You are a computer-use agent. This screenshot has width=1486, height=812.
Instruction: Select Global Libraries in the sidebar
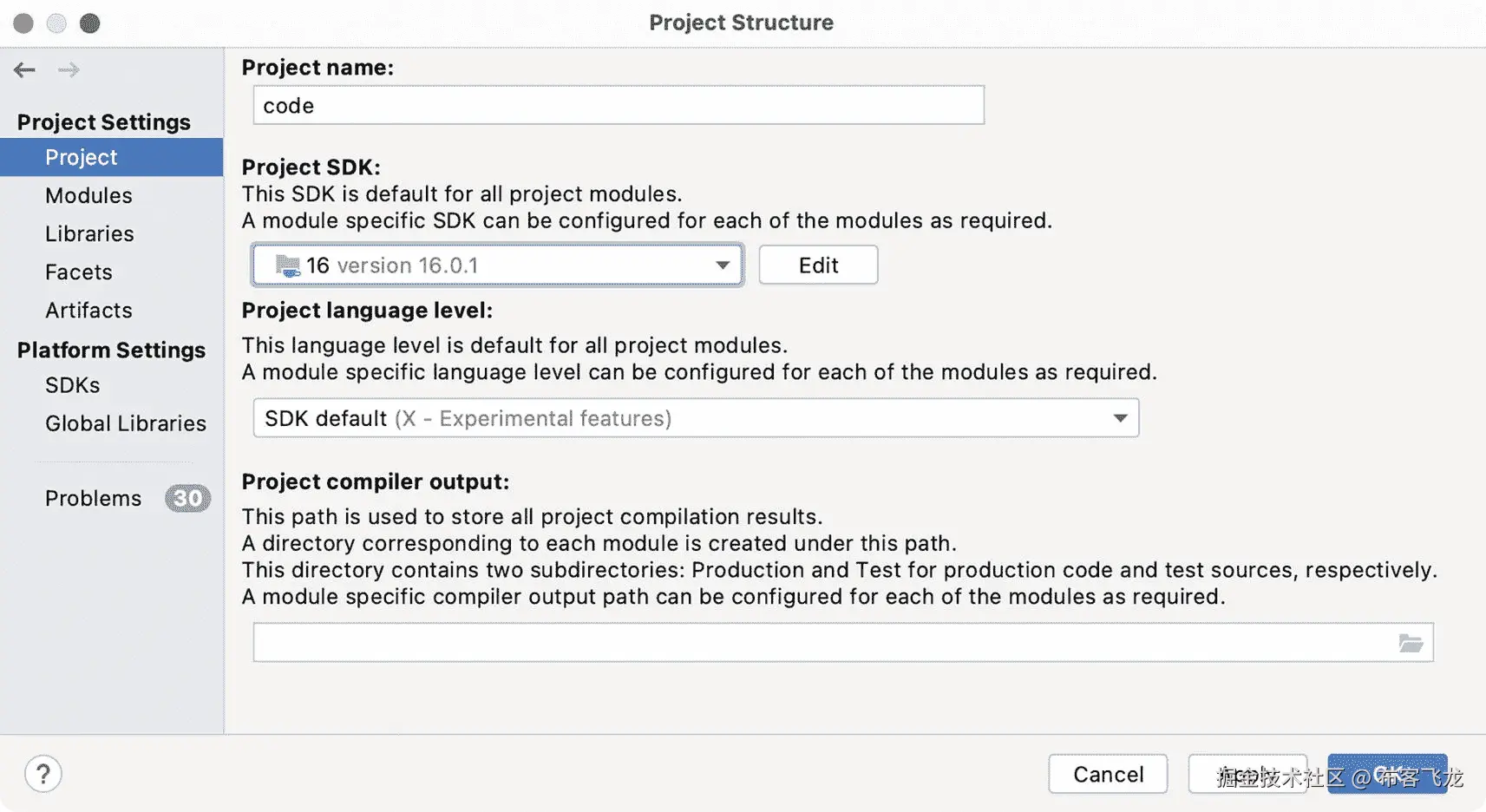point(126,422)
